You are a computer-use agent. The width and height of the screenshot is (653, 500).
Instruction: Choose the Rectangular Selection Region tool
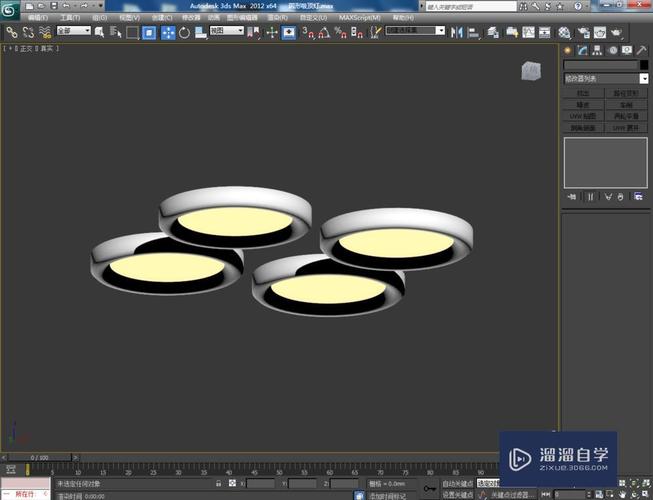click(132, 32)
